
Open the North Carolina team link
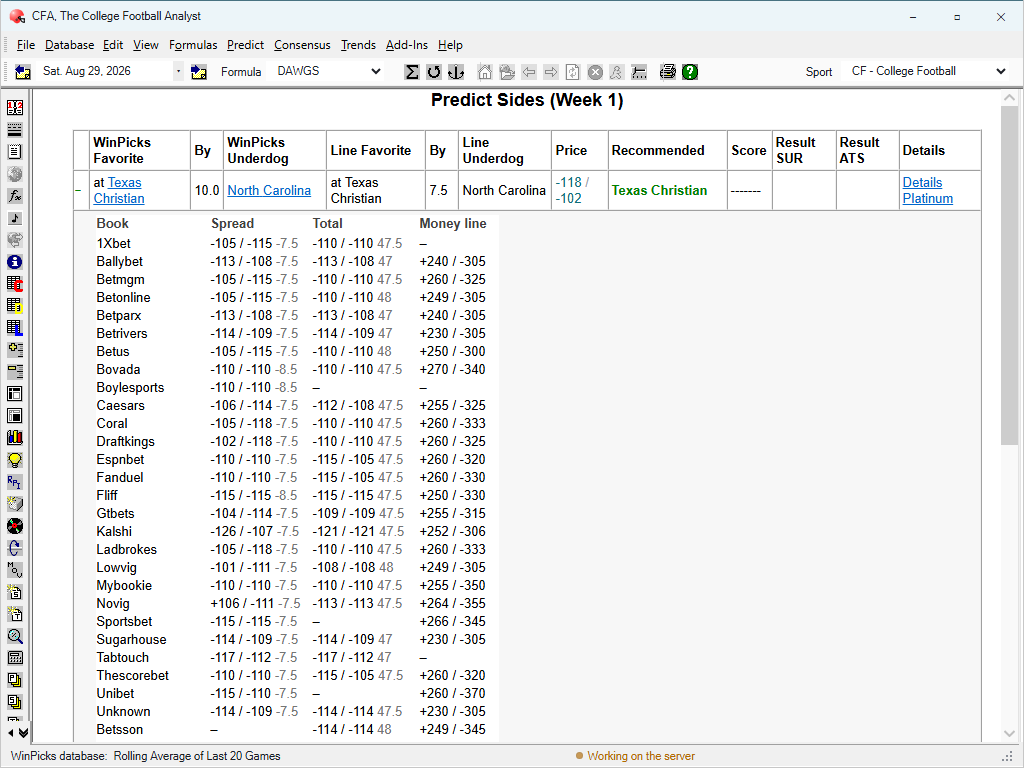click(269, 191)
